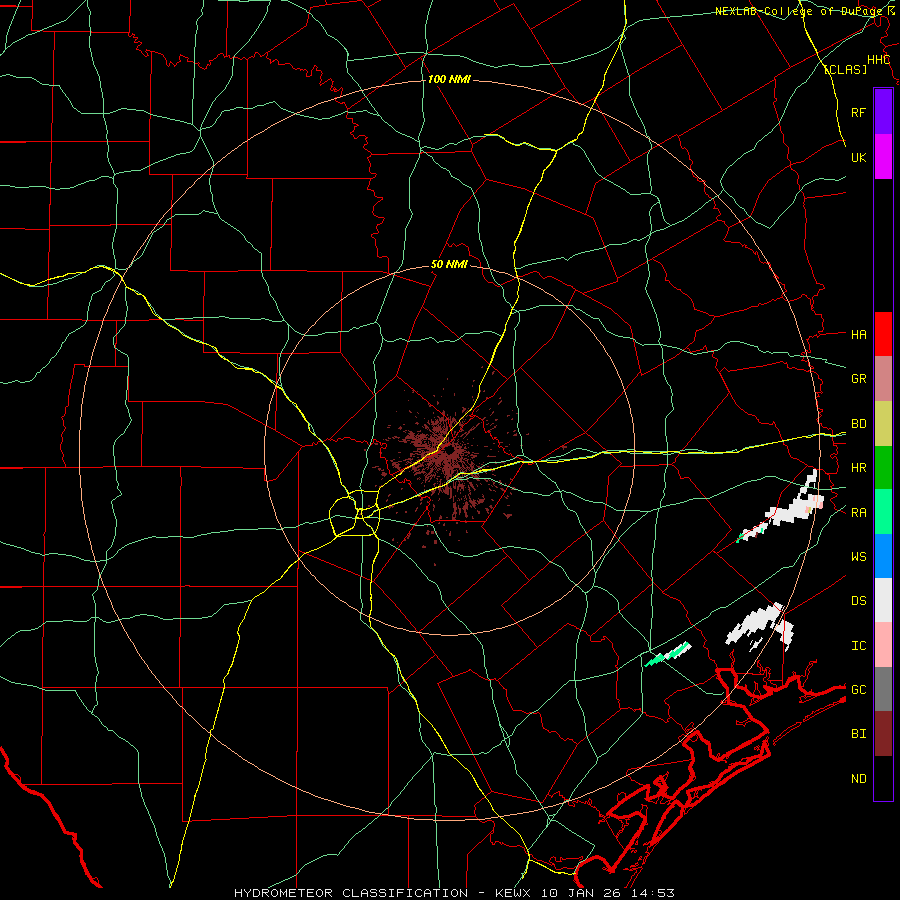Select the BI biological brown swatch
Viewport: 900px width, 900px height.
tap(883, 734)
